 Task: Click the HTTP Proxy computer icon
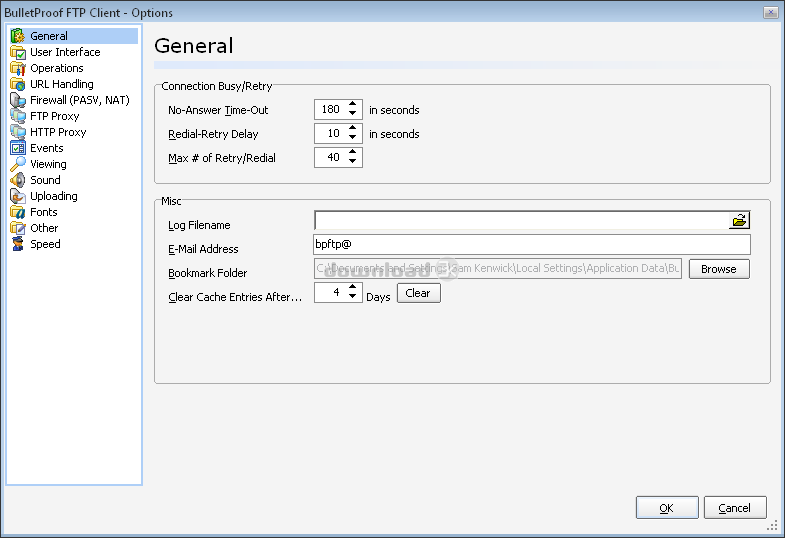click(x=18, y=132)
